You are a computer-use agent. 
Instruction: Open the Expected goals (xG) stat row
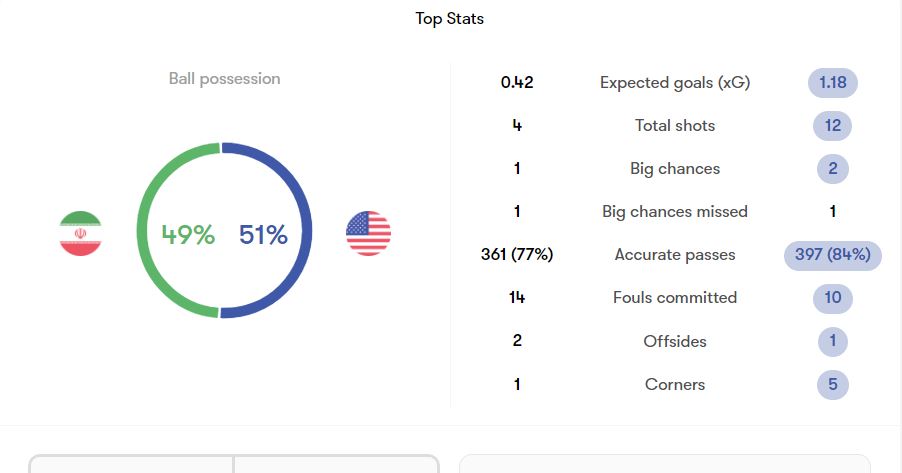[675, 83]
